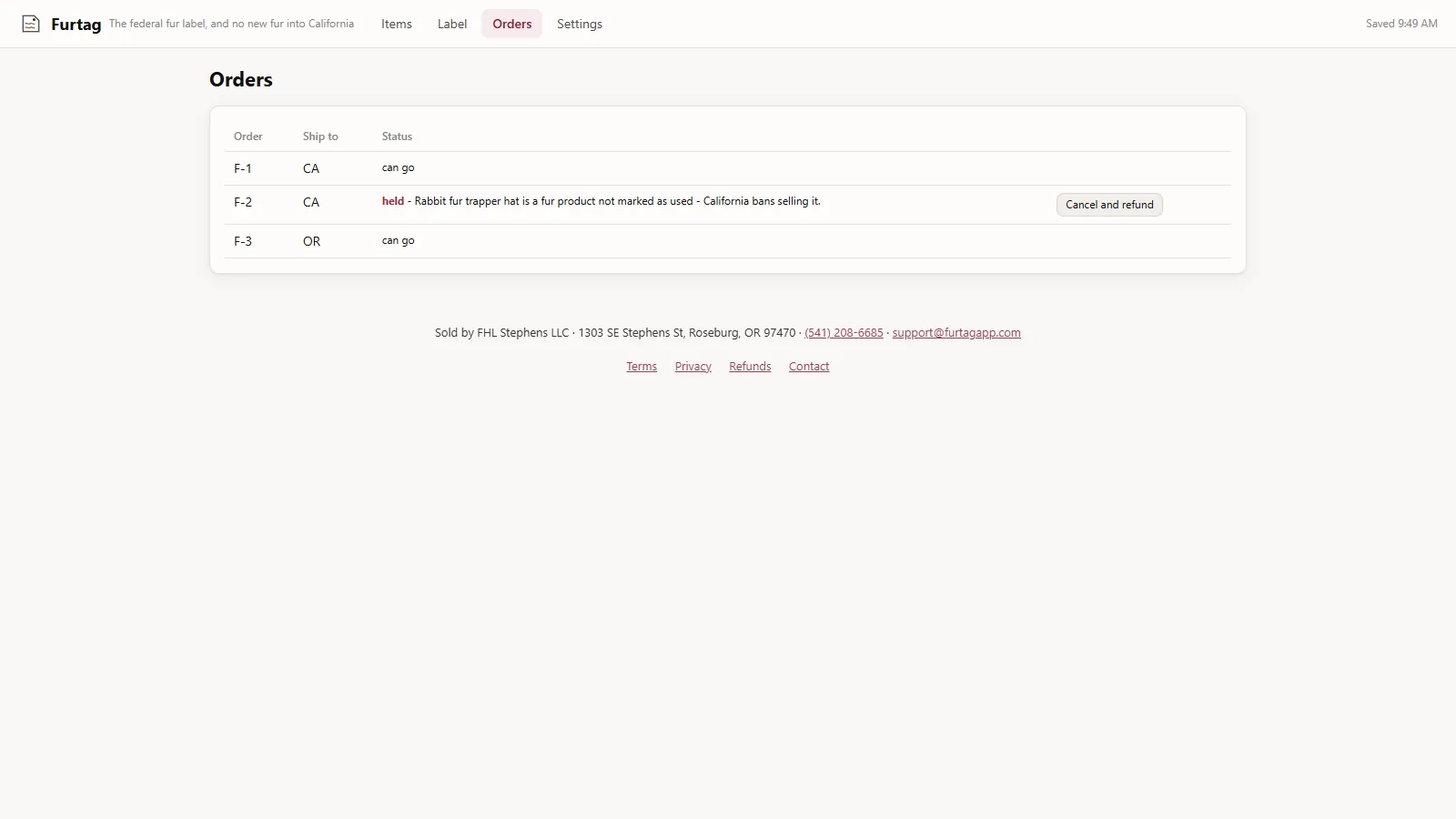The image size is (1456, 819).
Task: Select order F-3 row
Action: (728, 241)
